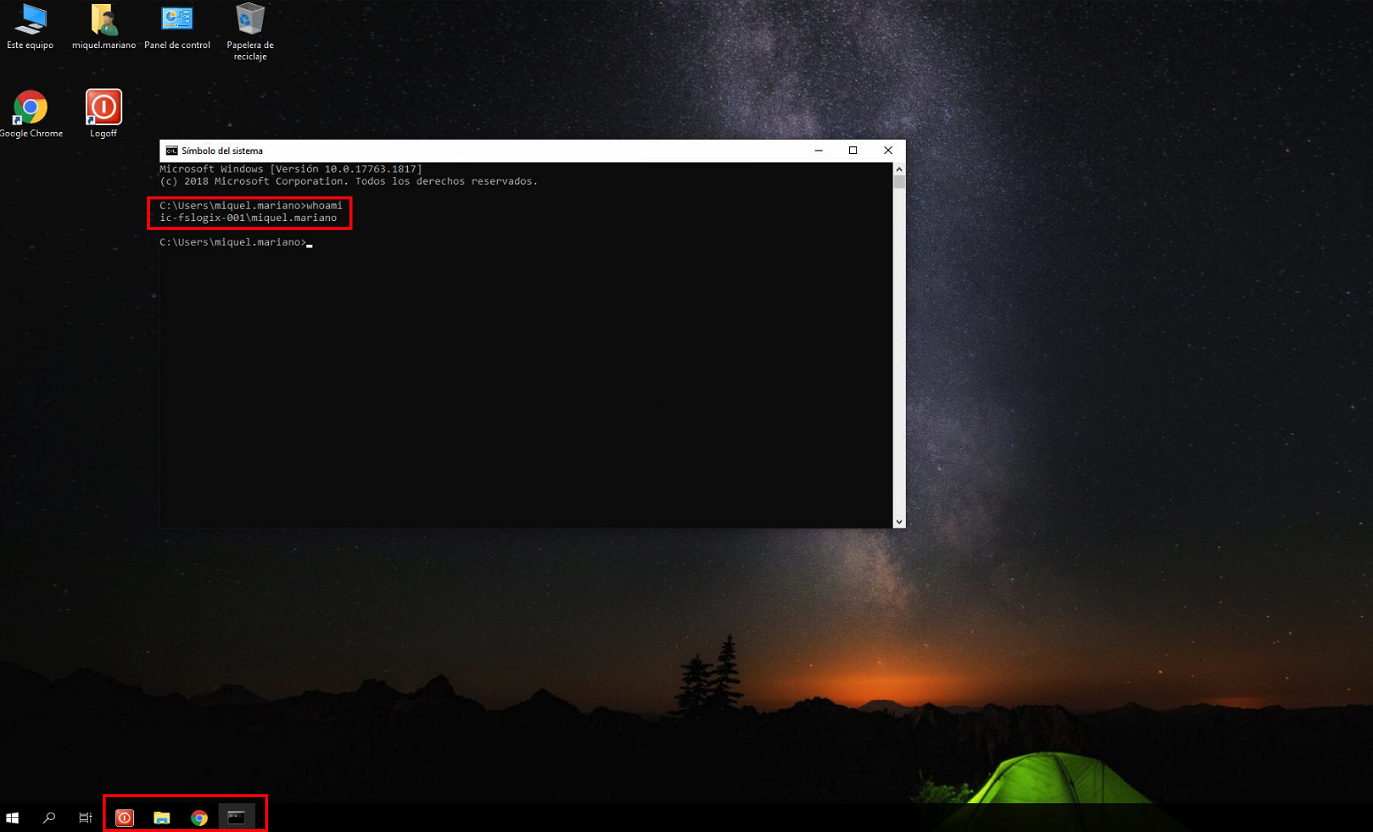Click the last prompt line with the cursor
Screen dimensions: 1373x832
[x=236, y=242]
